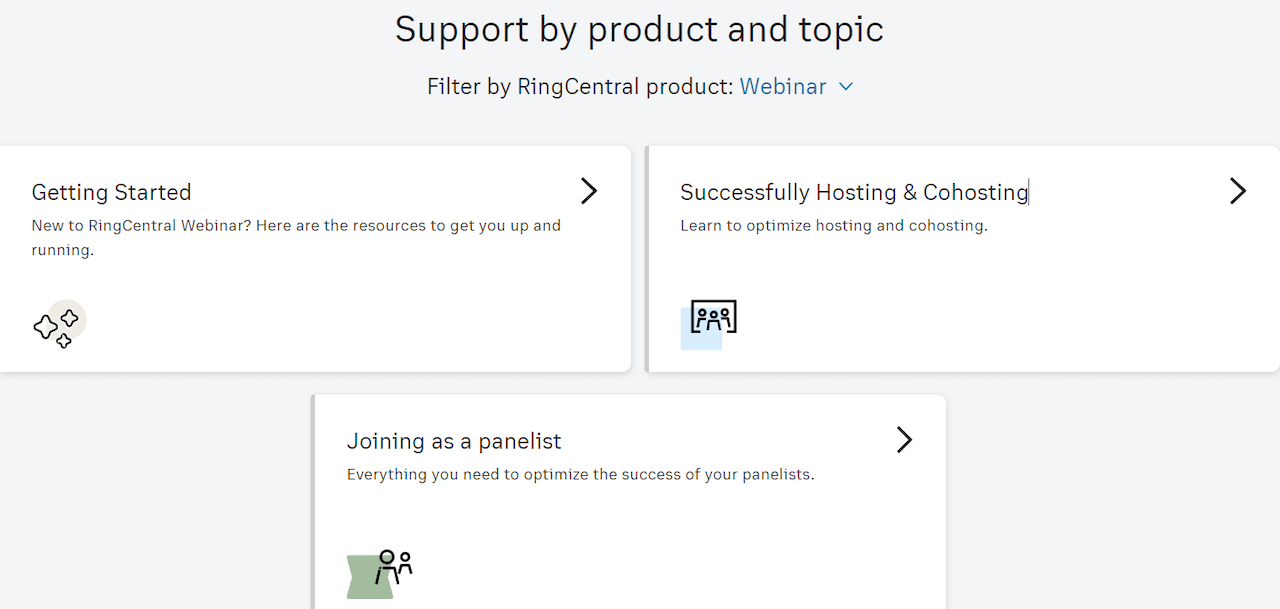Click the hosting optimization description text
The image size is (1280, 609).
click(x=833, y=225)
